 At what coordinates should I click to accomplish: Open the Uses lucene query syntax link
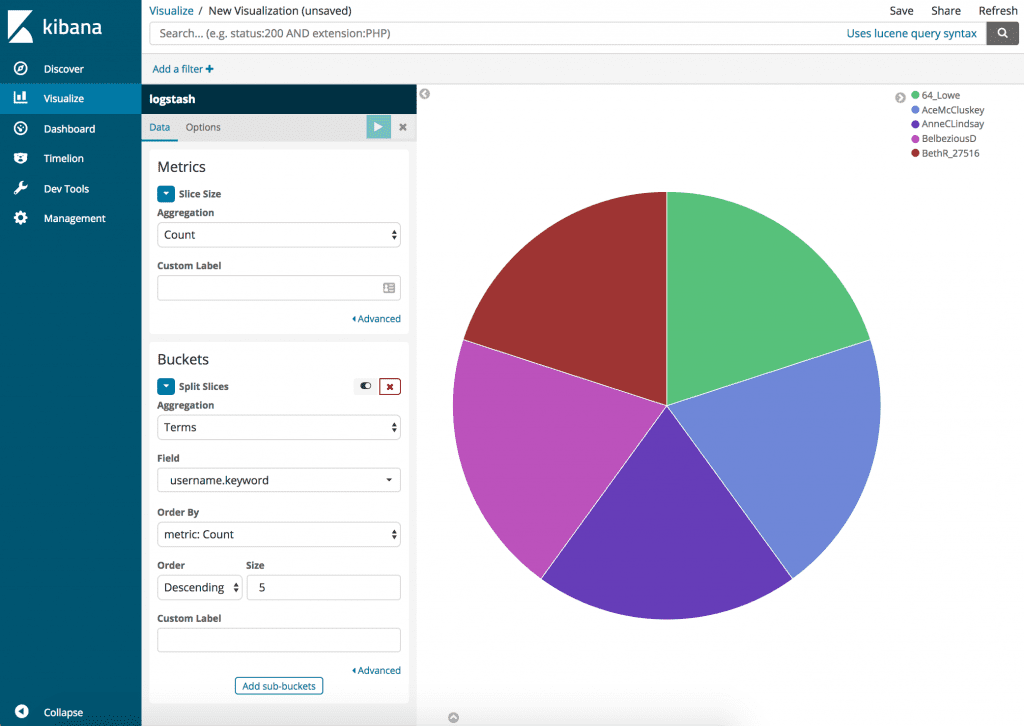pos(911,33)
